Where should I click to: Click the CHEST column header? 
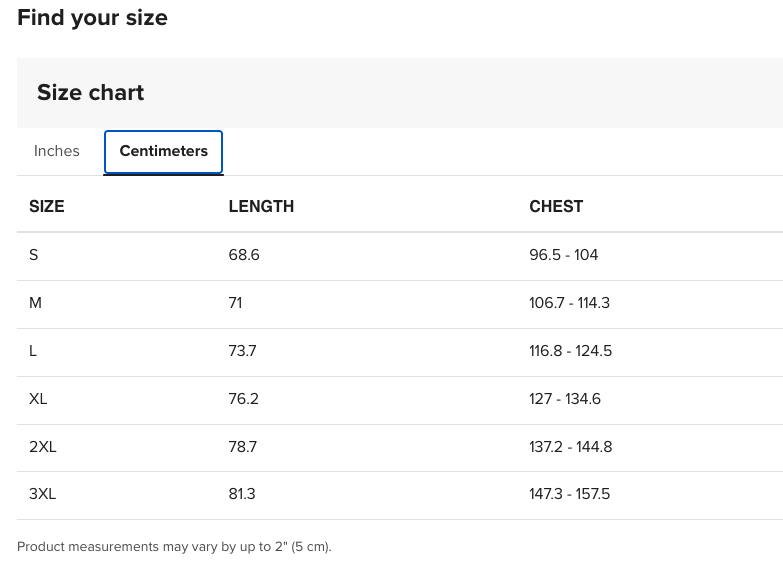(556, 206)
